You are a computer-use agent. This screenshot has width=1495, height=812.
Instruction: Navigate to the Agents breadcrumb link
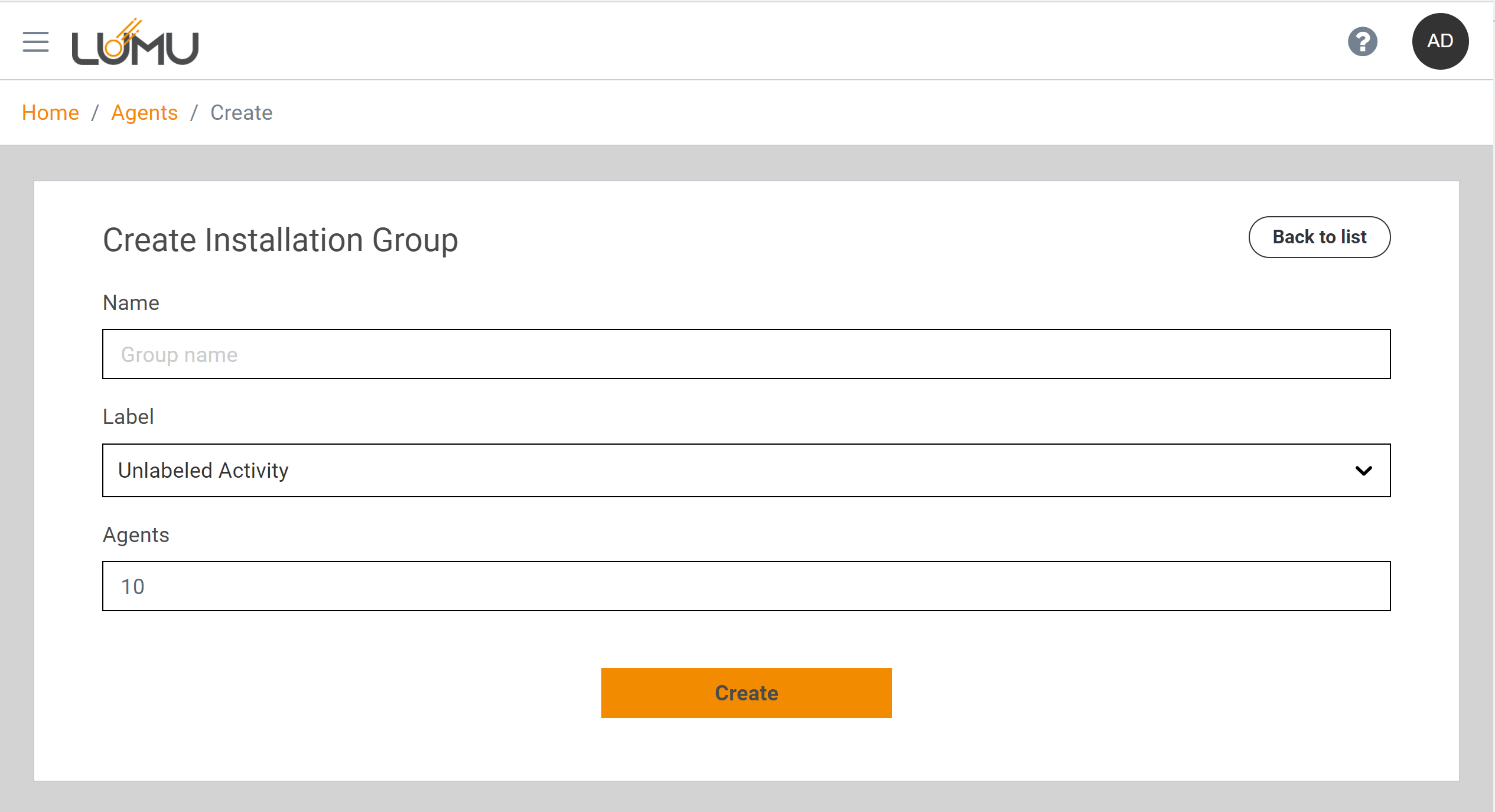[x=144, y=112]
